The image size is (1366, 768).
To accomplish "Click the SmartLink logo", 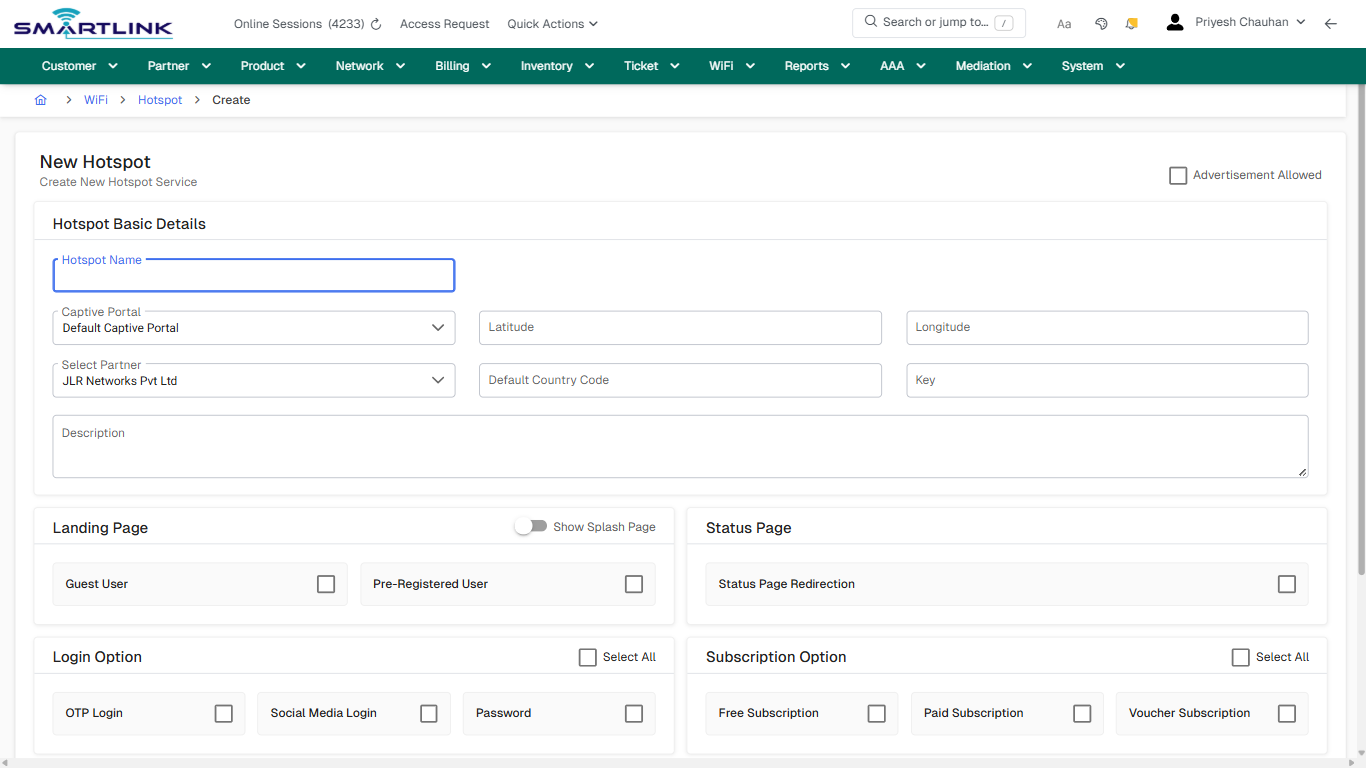I will click(93, 24).
